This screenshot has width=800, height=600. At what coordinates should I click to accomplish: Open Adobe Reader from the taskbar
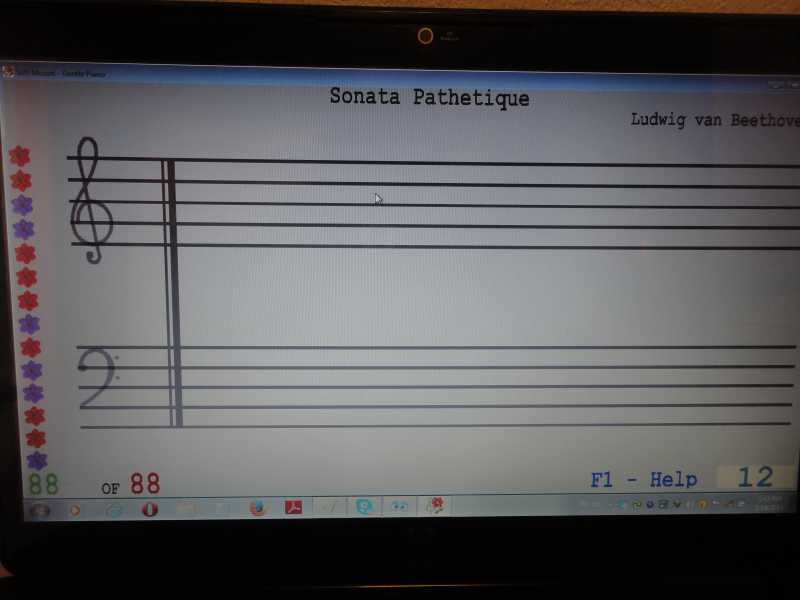293,507
